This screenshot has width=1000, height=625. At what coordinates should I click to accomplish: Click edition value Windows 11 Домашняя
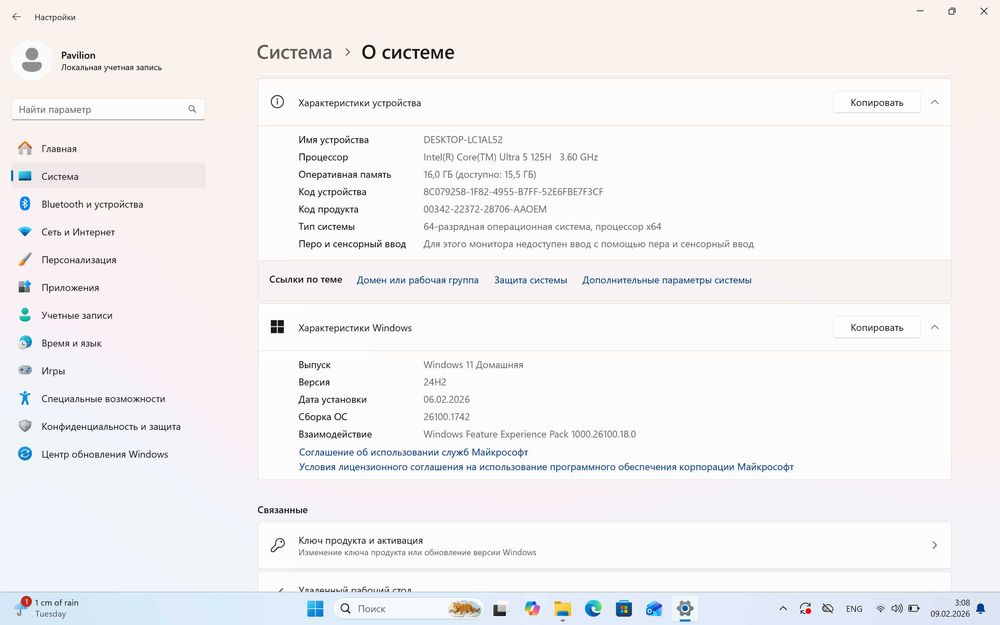click(473, 365)
